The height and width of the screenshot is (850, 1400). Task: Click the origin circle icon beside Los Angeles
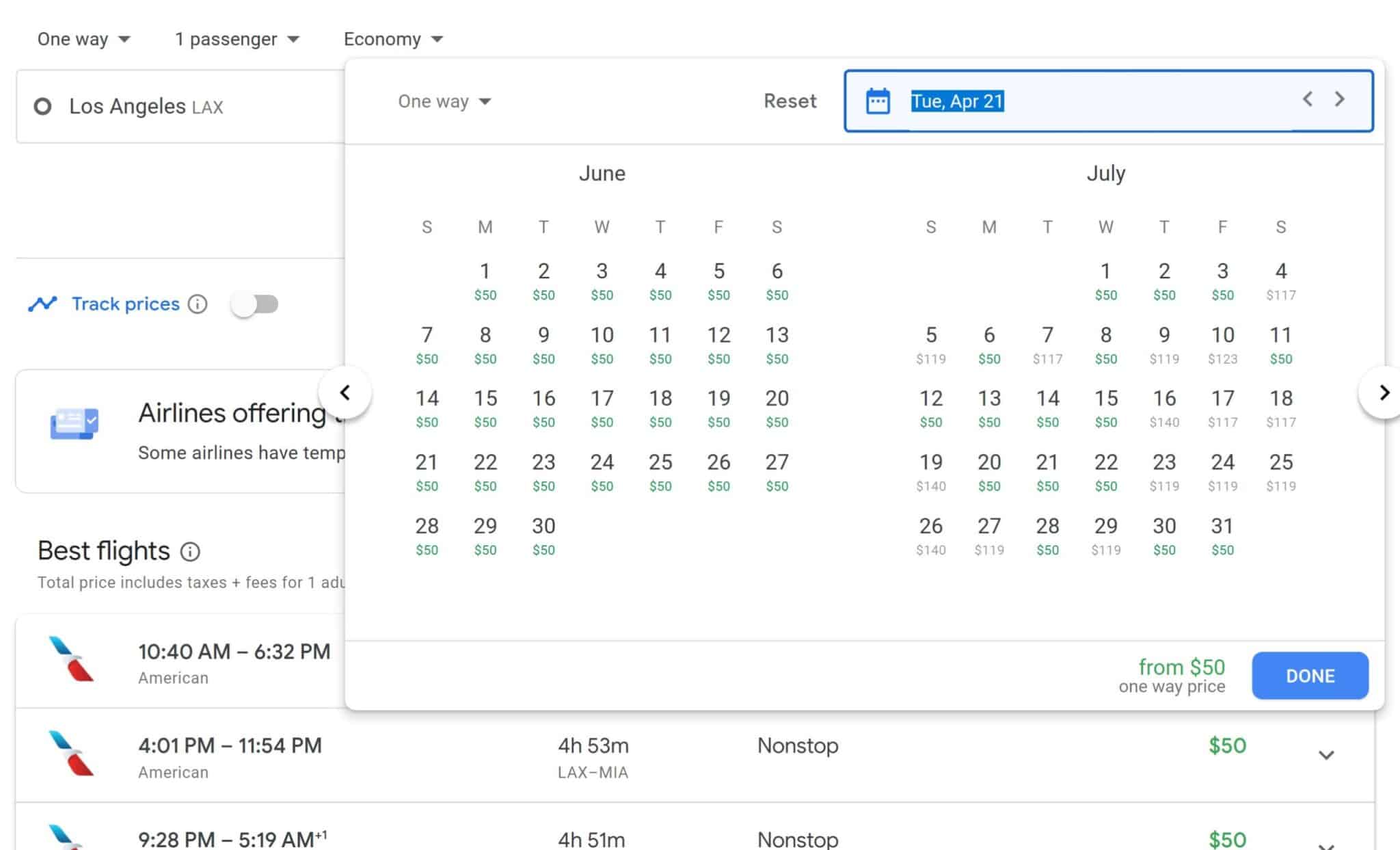point(42,107)
